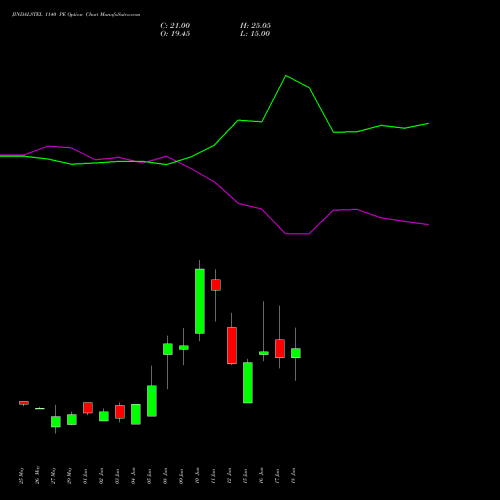Select the red candle above 01 Jun
Screen dimensions: 500x500
coord(88,408)
